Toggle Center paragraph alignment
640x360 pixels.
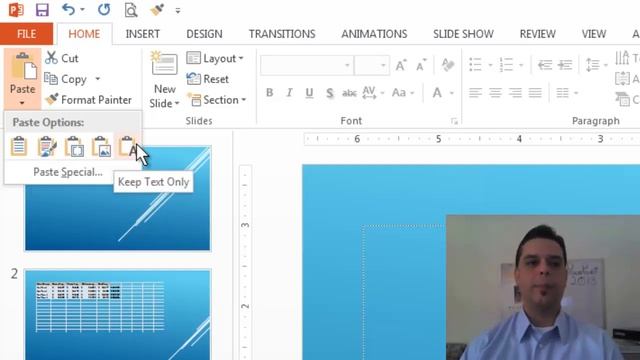coord(495,93)
